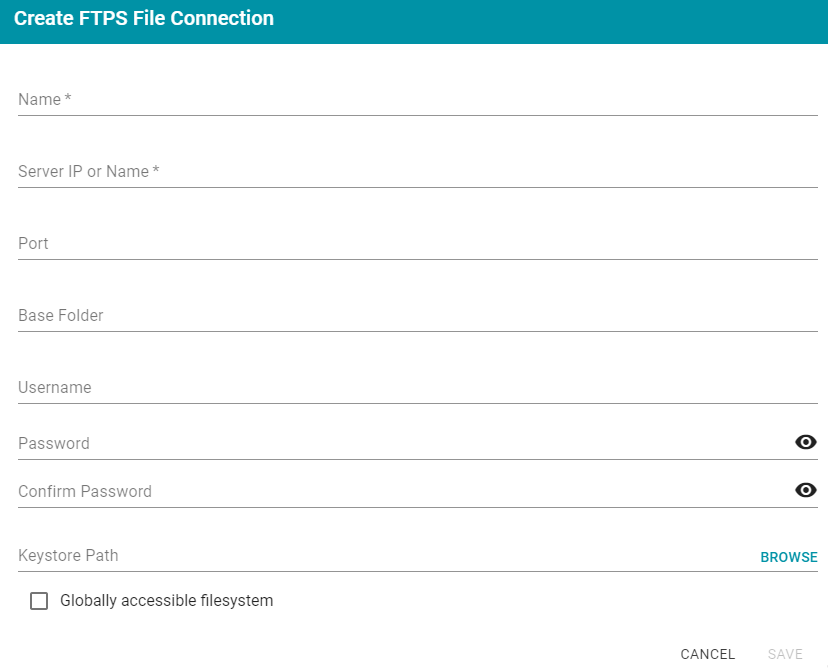Screen dimensions: 828x668
Task: Click the eye icon beside Password
Action: (805, 442)
